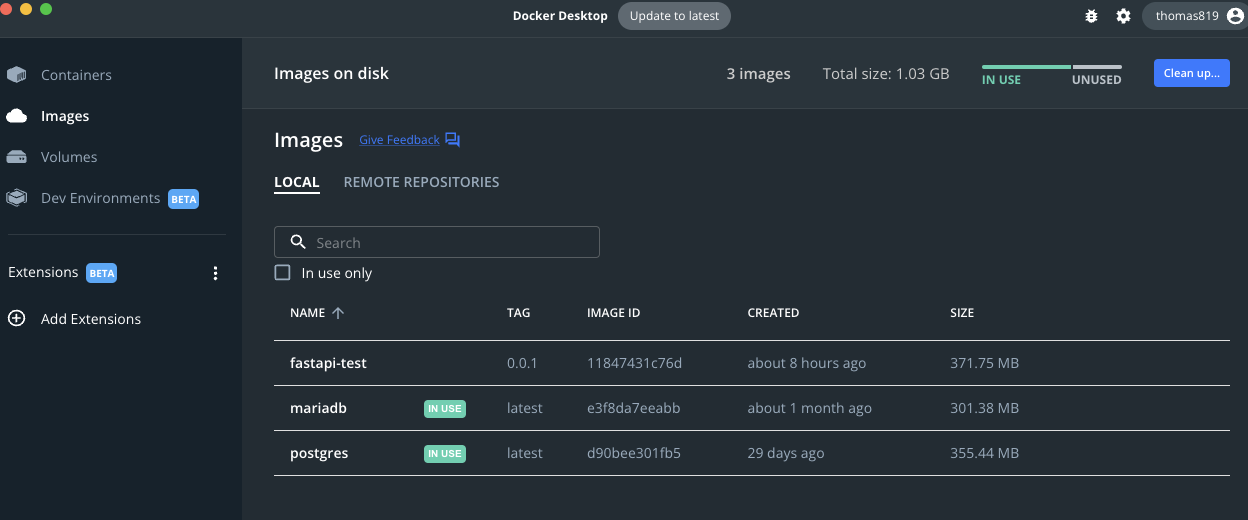Open the Containers sidebar icon

(x=16, y=75)
